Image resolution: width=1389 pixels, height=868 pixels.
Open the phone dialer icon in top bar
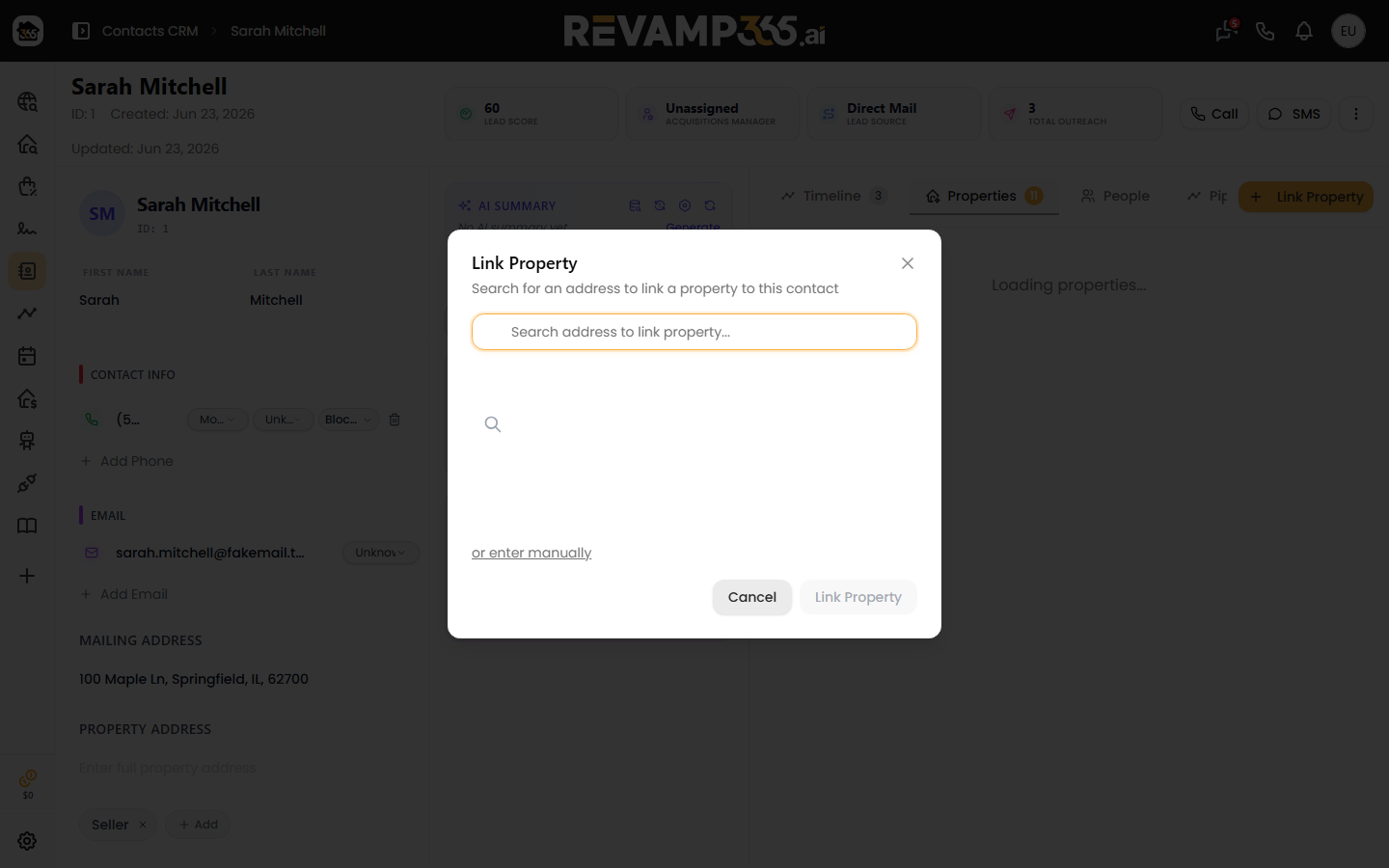coord(1265,31)
